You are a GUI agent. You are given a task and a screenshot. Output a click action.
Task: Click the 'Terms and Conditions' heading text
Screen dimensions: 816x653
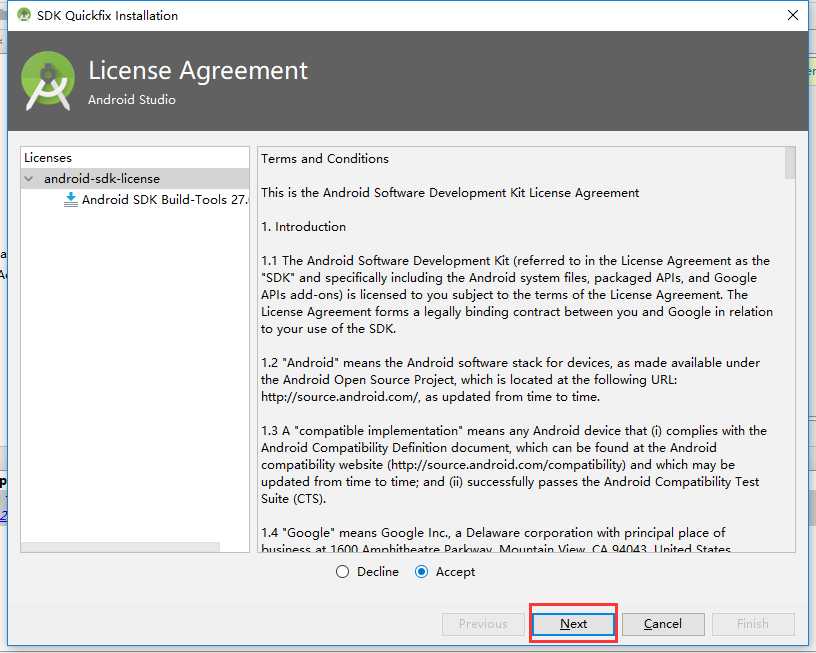[325, 159]
